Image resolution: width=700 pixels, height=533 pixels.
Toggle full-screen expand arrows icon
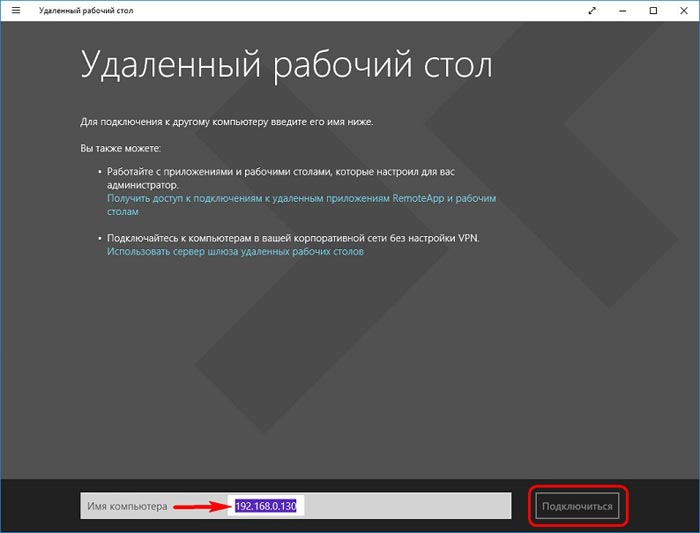coord(592,11)
